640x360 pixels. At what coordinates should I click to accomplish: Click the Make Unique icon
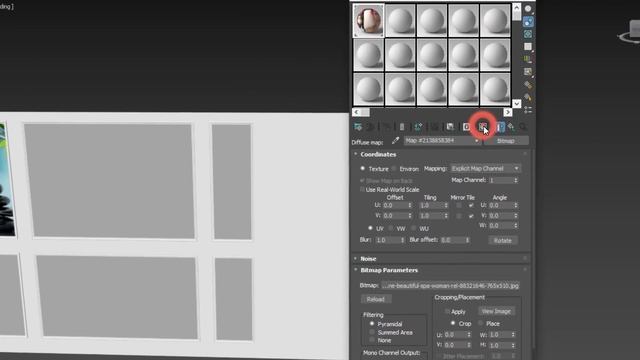tap(435, 127)
